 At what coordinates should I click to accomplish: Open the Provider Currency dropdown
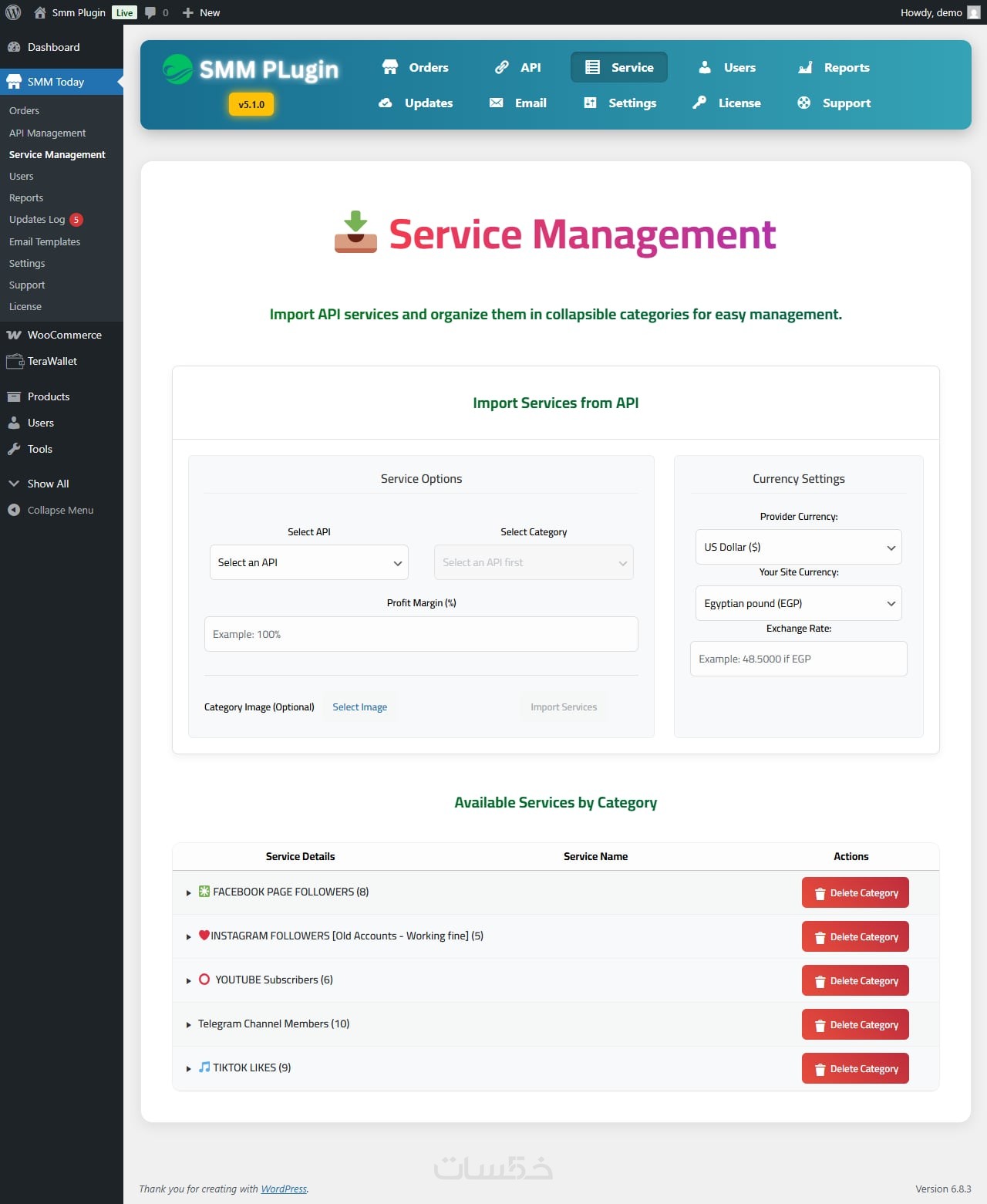pyautogui.click(x=799, y=547)
